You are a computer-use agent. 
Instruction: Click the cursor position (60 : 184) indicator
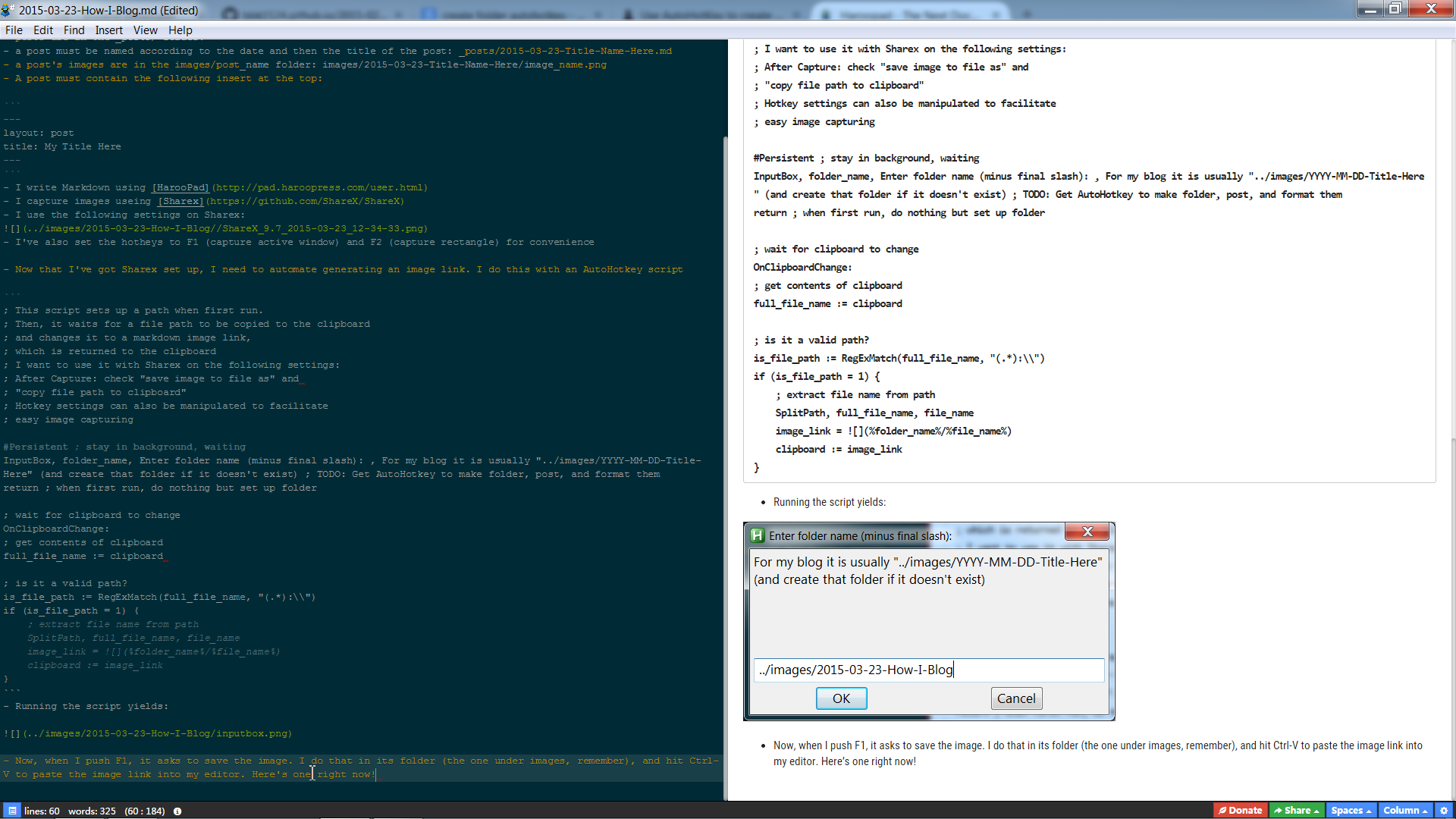click(x=144, y=811)
